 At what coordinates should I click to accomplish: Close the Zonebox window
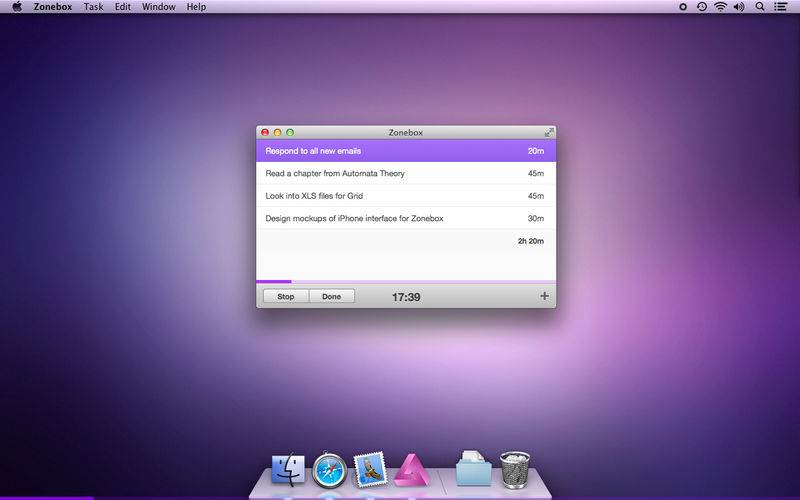click(x=265, y=132)
